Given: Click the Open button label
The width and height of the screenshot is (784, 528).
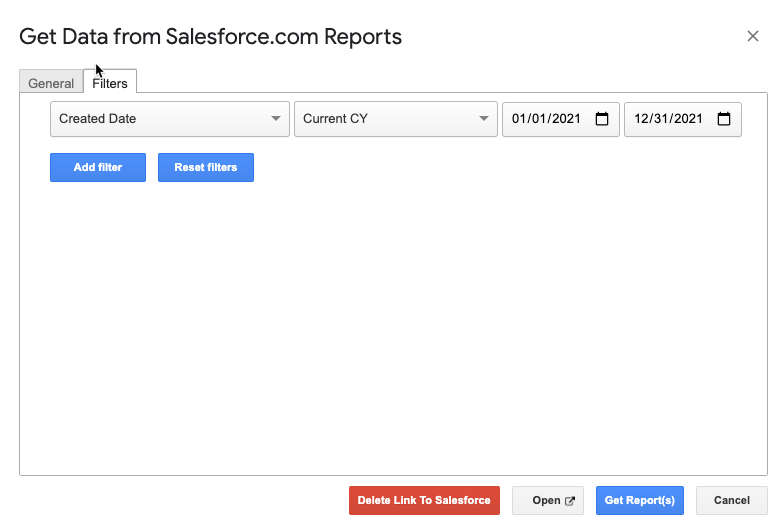Looking at the screenshot, I should pos(546,500).
